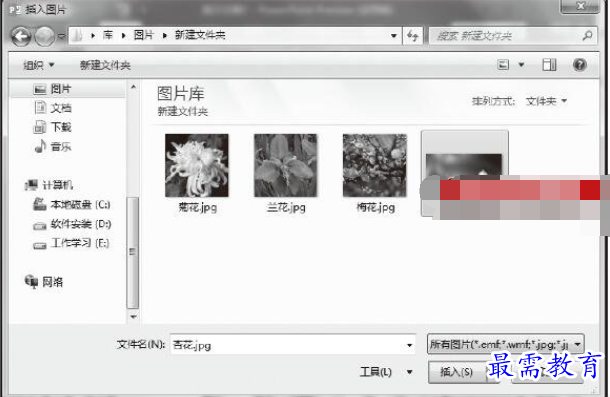Screen dimensions: 610x397
Task: Open the 组织 menu
Action: coord(38,65)
